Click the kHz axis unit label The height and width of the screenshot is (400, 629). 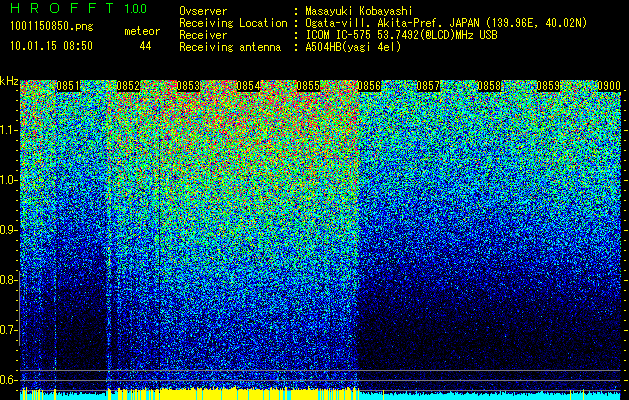9,81
